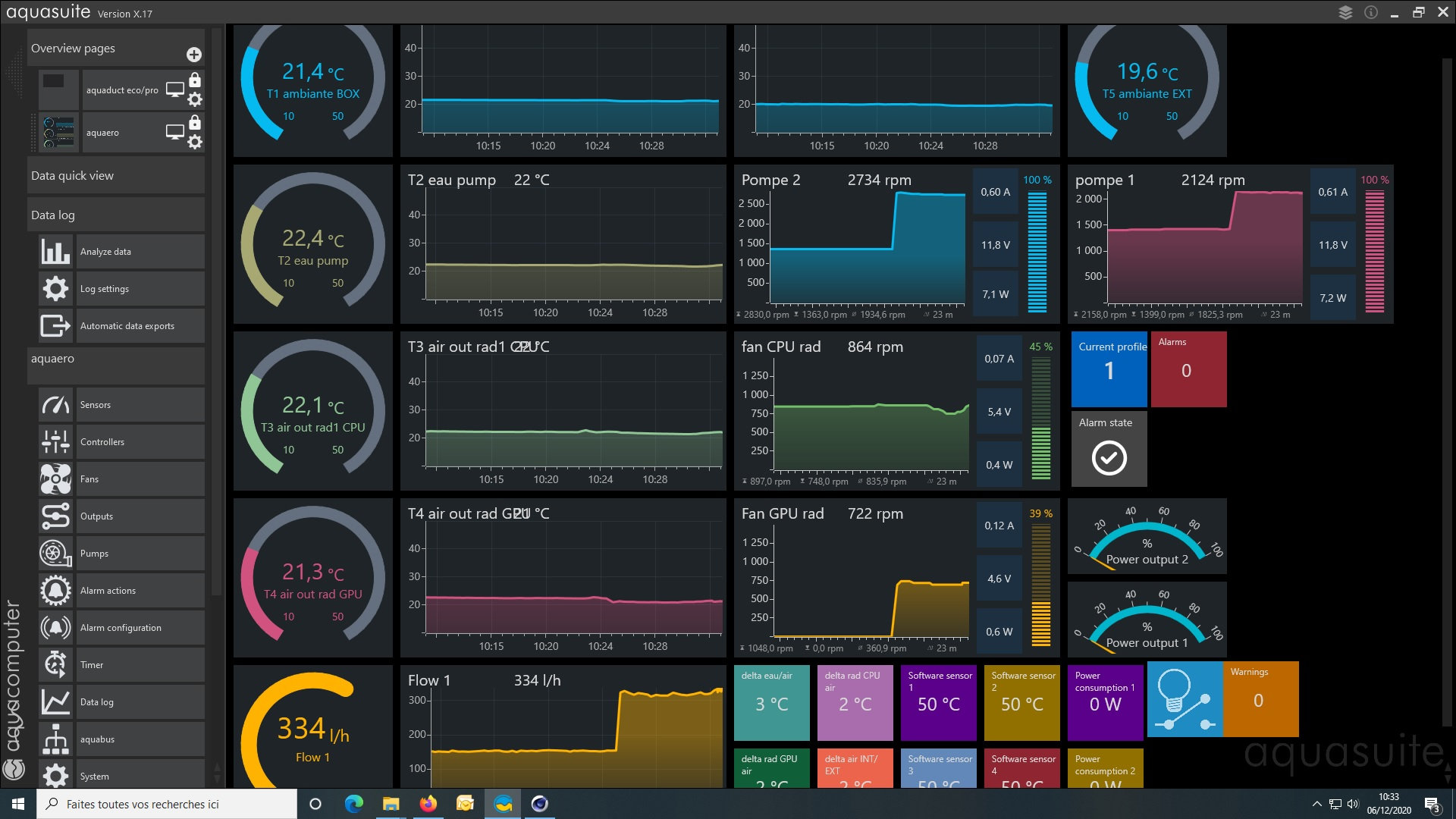Show hidden system tray icons
1456x819 pixels.
pyautogui.click(x=1317, y=804)
